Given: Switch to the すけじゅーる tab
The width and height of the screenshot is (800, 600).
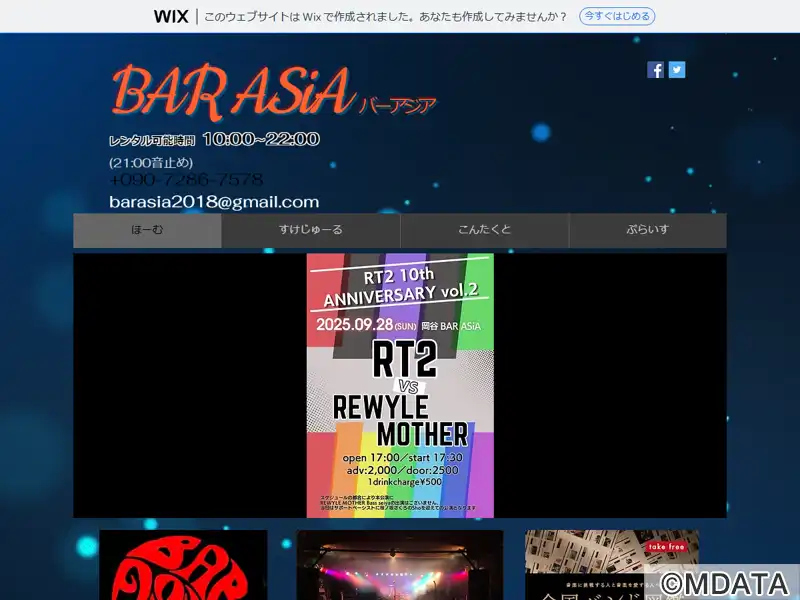Looking at the screenshot, I should click(x=310, y=230).
